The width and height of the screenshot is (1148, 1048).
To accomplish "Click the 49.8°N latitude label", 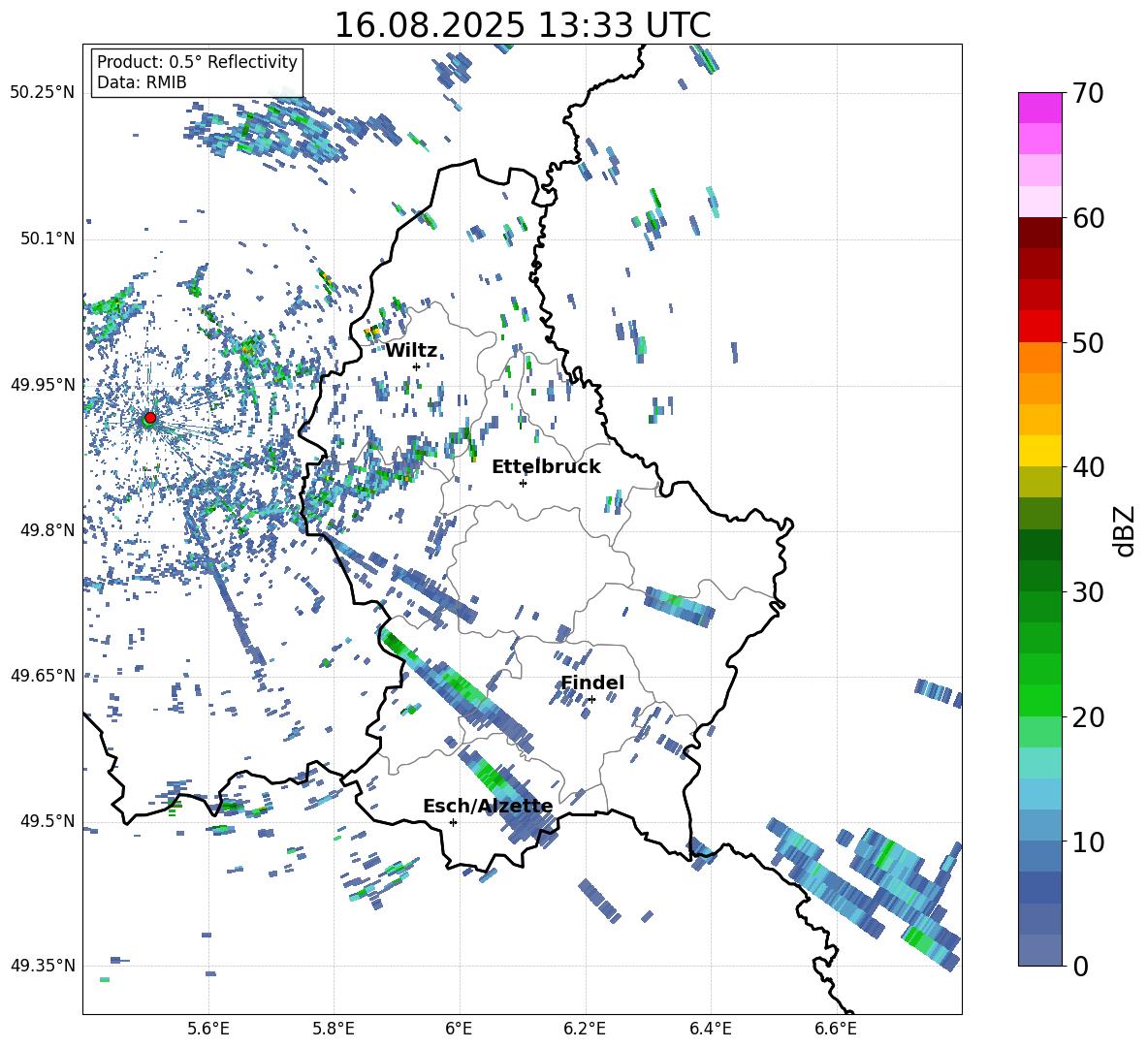I will click(x=48, y=530).
